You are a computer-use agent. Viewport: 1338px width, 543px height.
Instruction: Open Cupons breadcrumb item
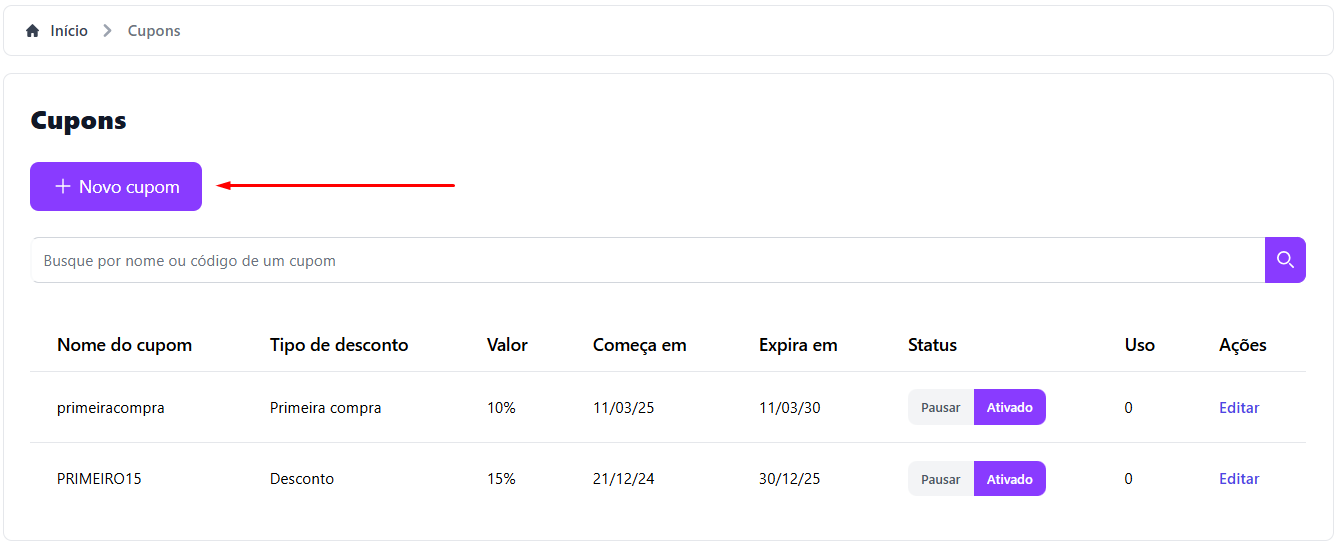point(154,31)
